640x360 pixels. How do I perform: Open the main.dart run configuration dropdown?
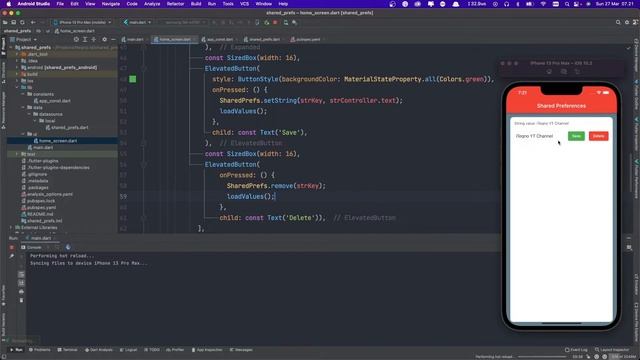[x=138, y=22]
